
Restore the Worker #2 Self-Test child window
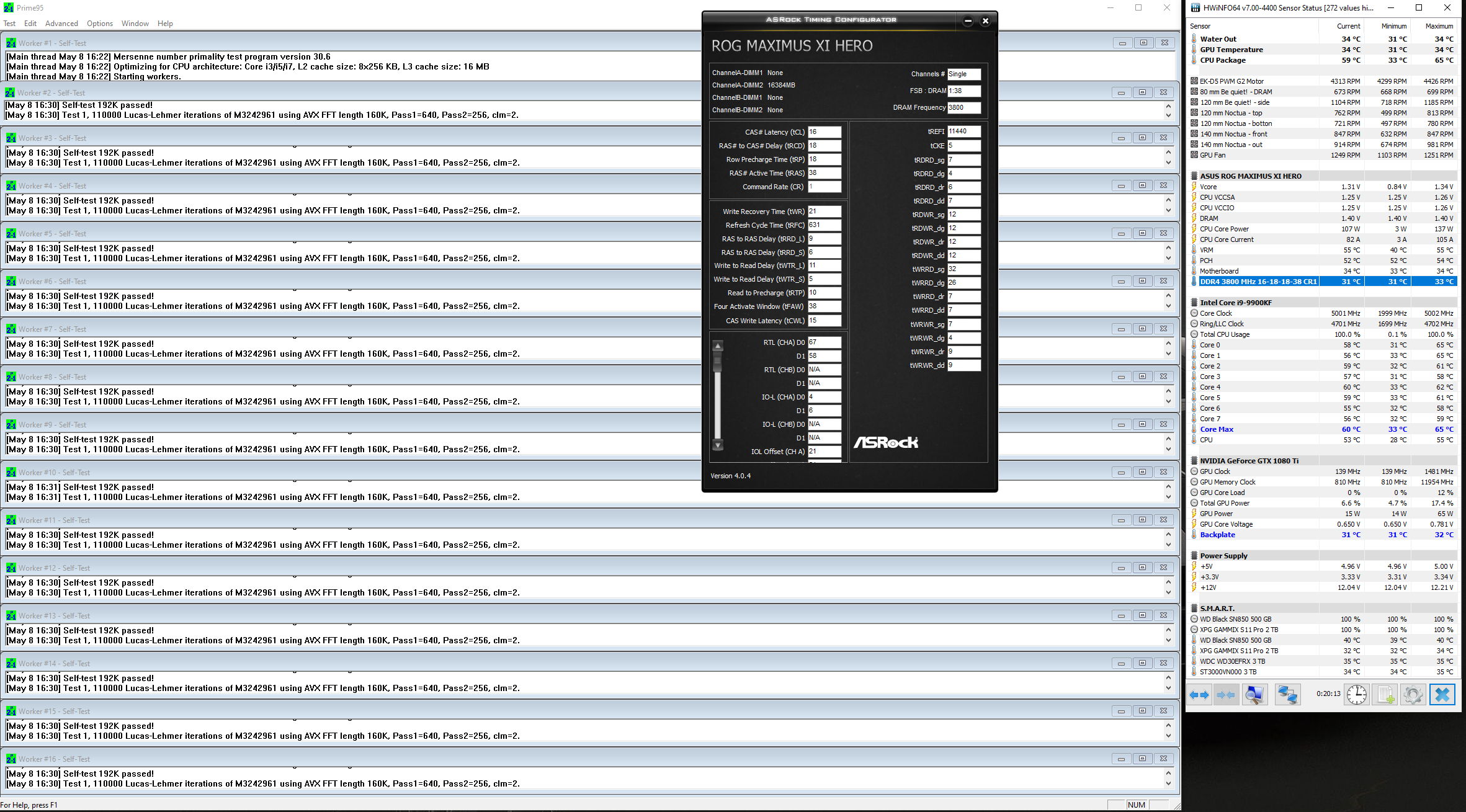1142,92
